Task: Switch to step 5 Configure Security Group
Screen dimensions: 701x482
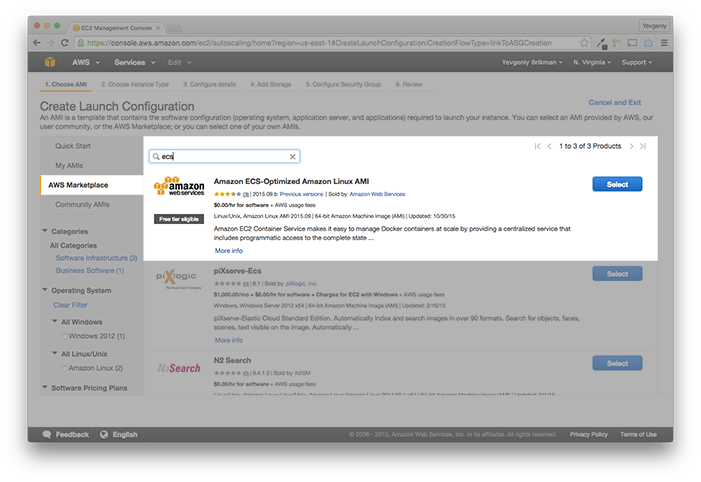Action: [x=343, y=85]
